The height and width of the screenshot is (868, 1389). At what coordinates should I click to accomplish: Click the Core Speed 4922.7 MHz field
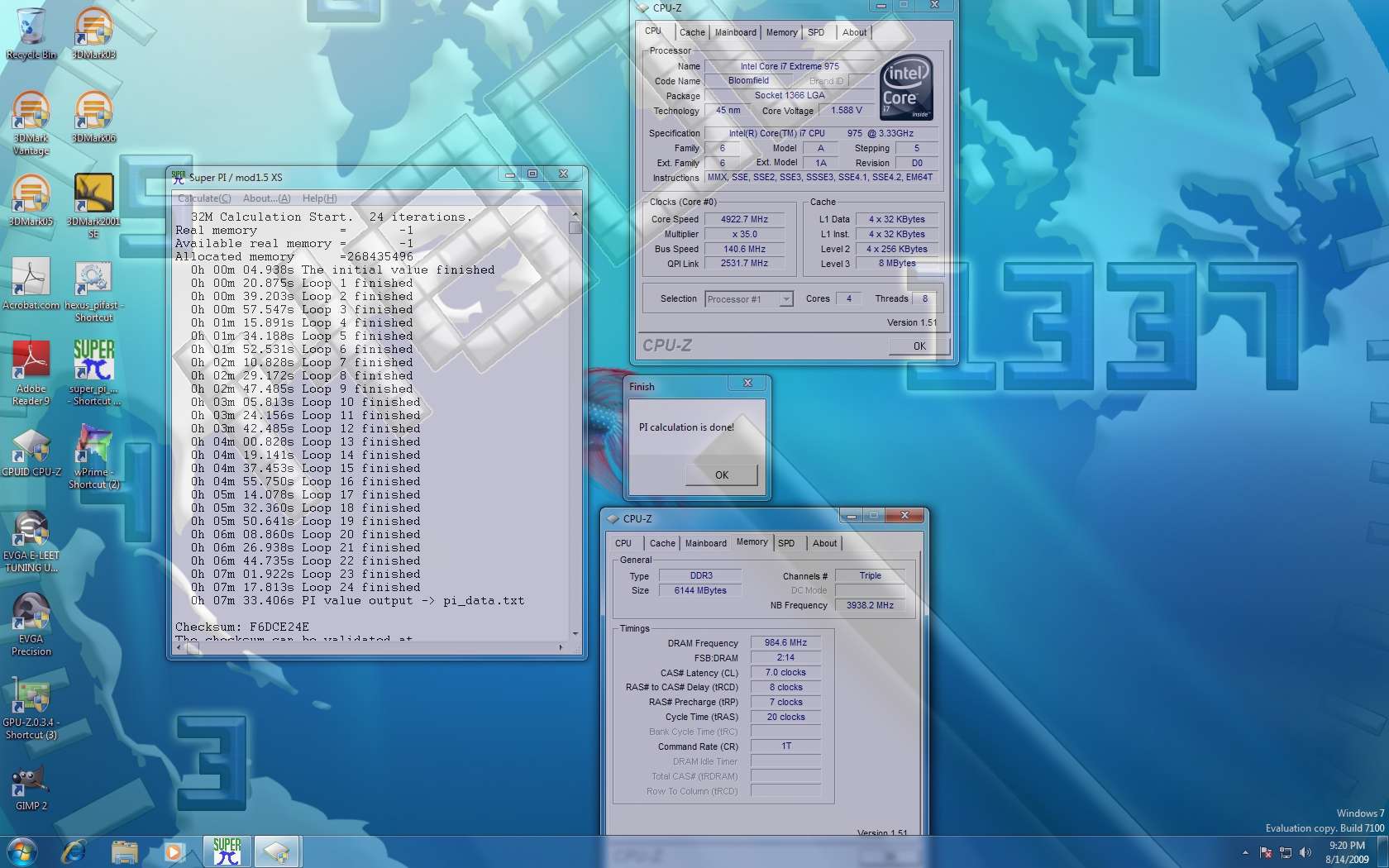(744, 219)
